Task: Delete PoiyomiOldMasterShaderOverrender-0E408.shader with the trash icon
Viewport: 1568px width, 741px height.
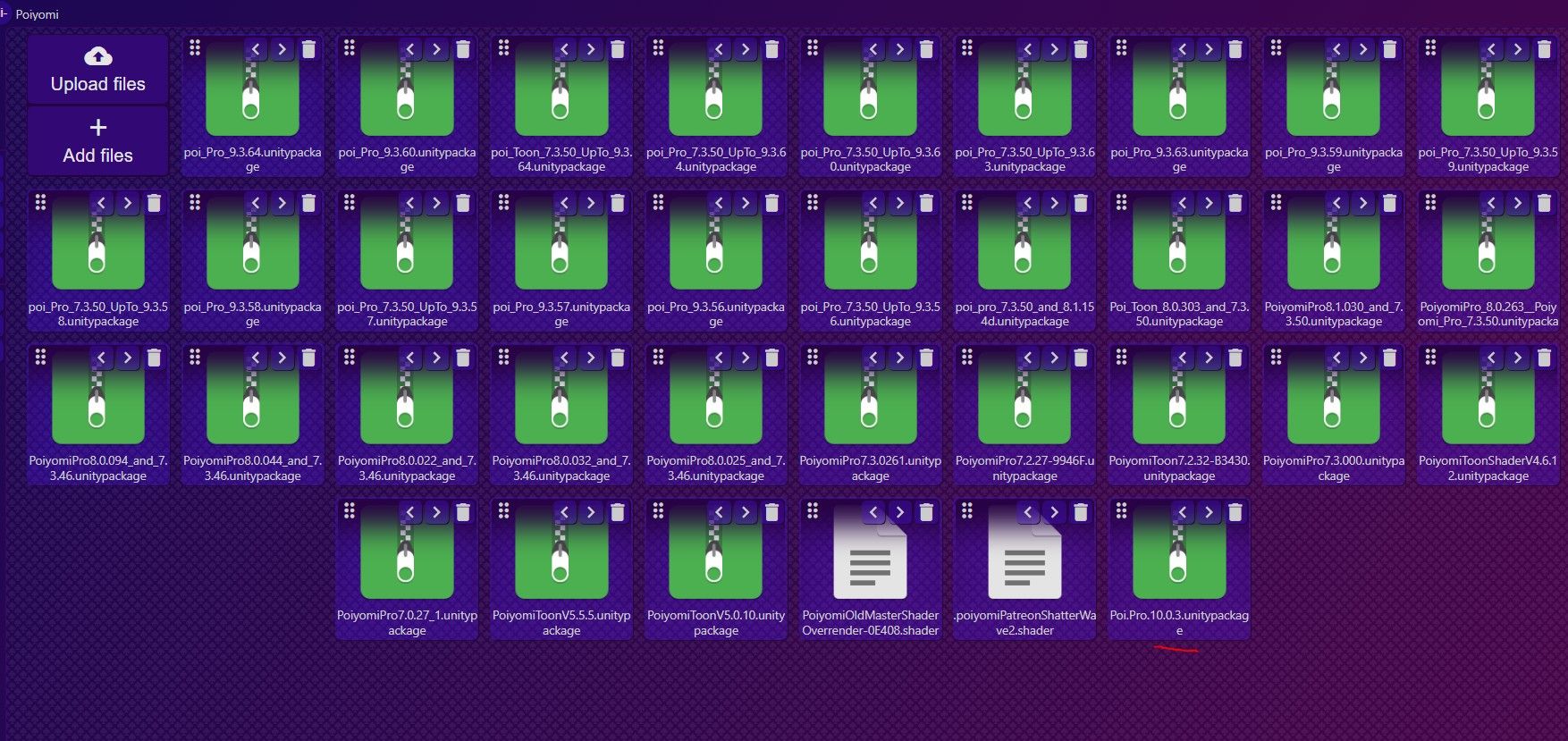Action: (x=926, y=512)
